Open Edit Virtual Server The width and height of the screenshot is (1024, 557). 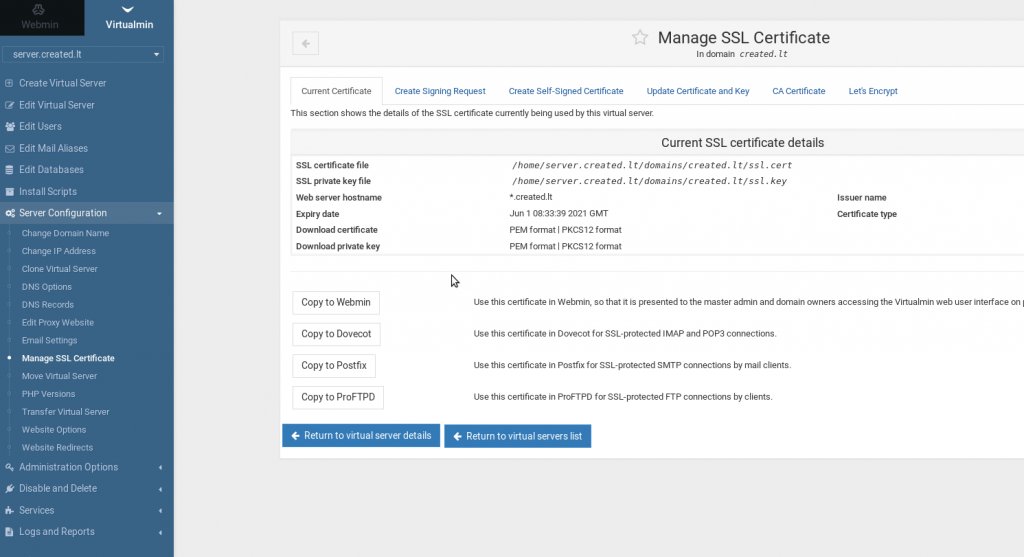pos(56,104)
